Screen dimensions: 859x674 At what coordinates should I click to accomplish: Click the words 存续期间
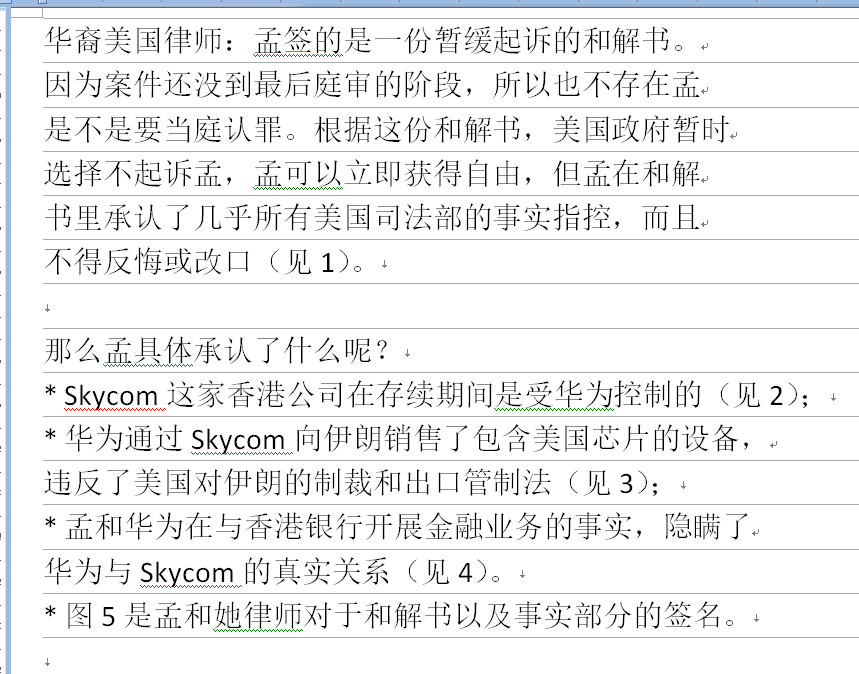pos(434,395)
